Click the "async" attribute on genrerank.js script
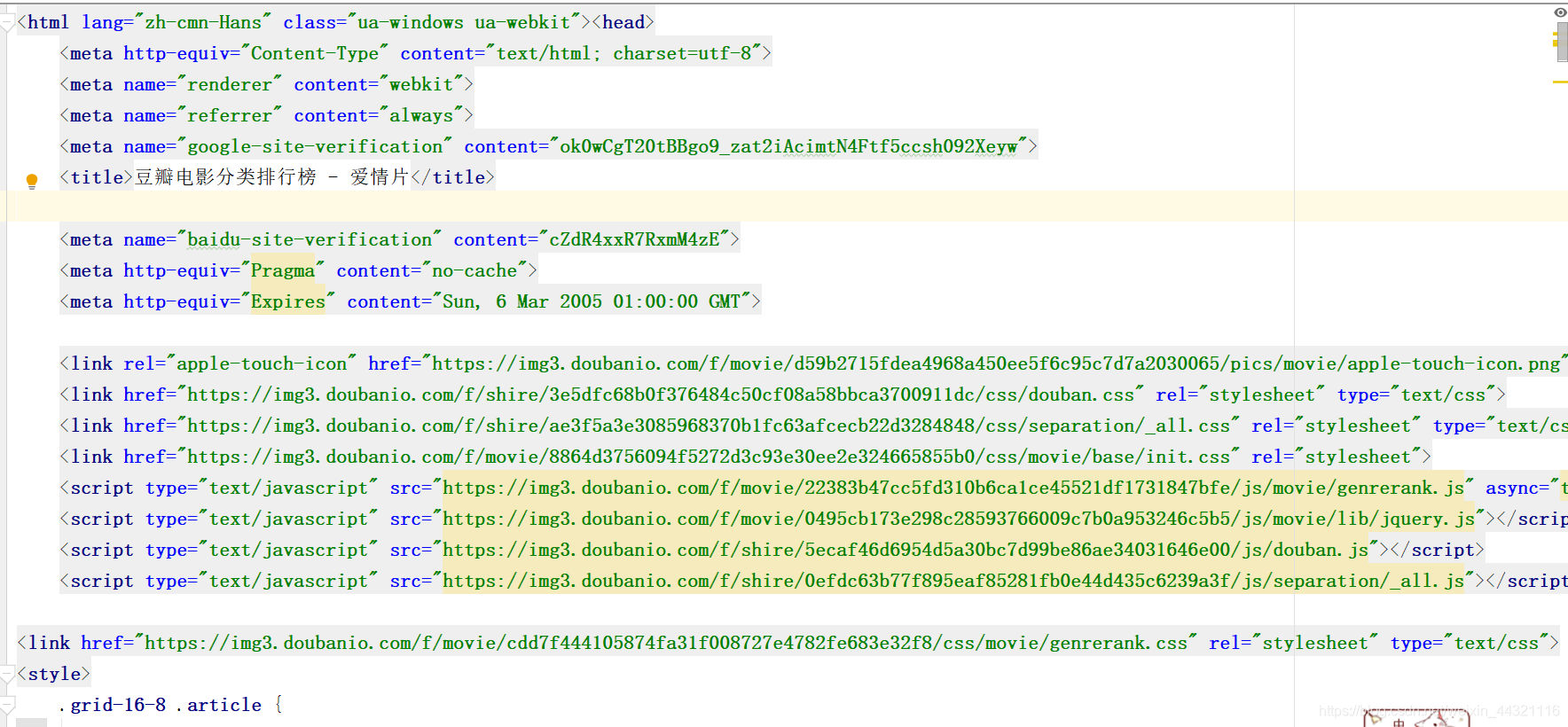 (x=1512, y=488)
